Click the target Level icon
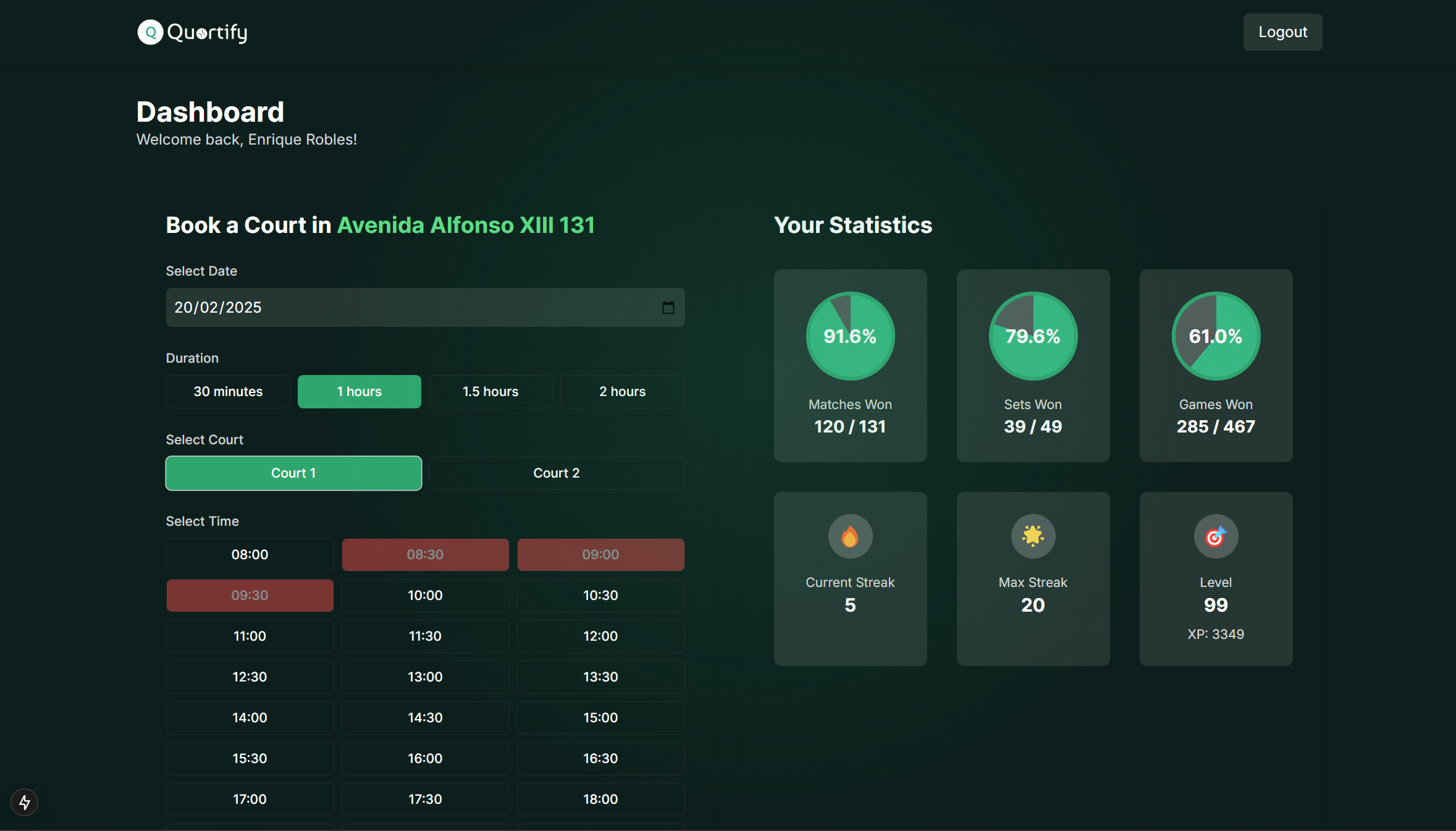The height and width of the screenshot is (831, 1456). tap(1216, 536)
